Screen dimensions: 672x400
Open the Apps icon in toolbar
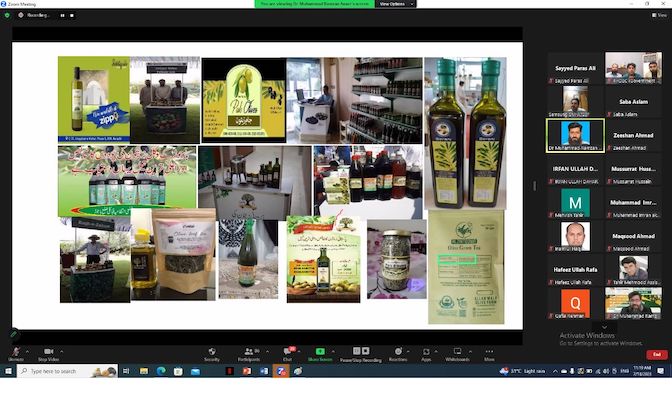[426, 352]
